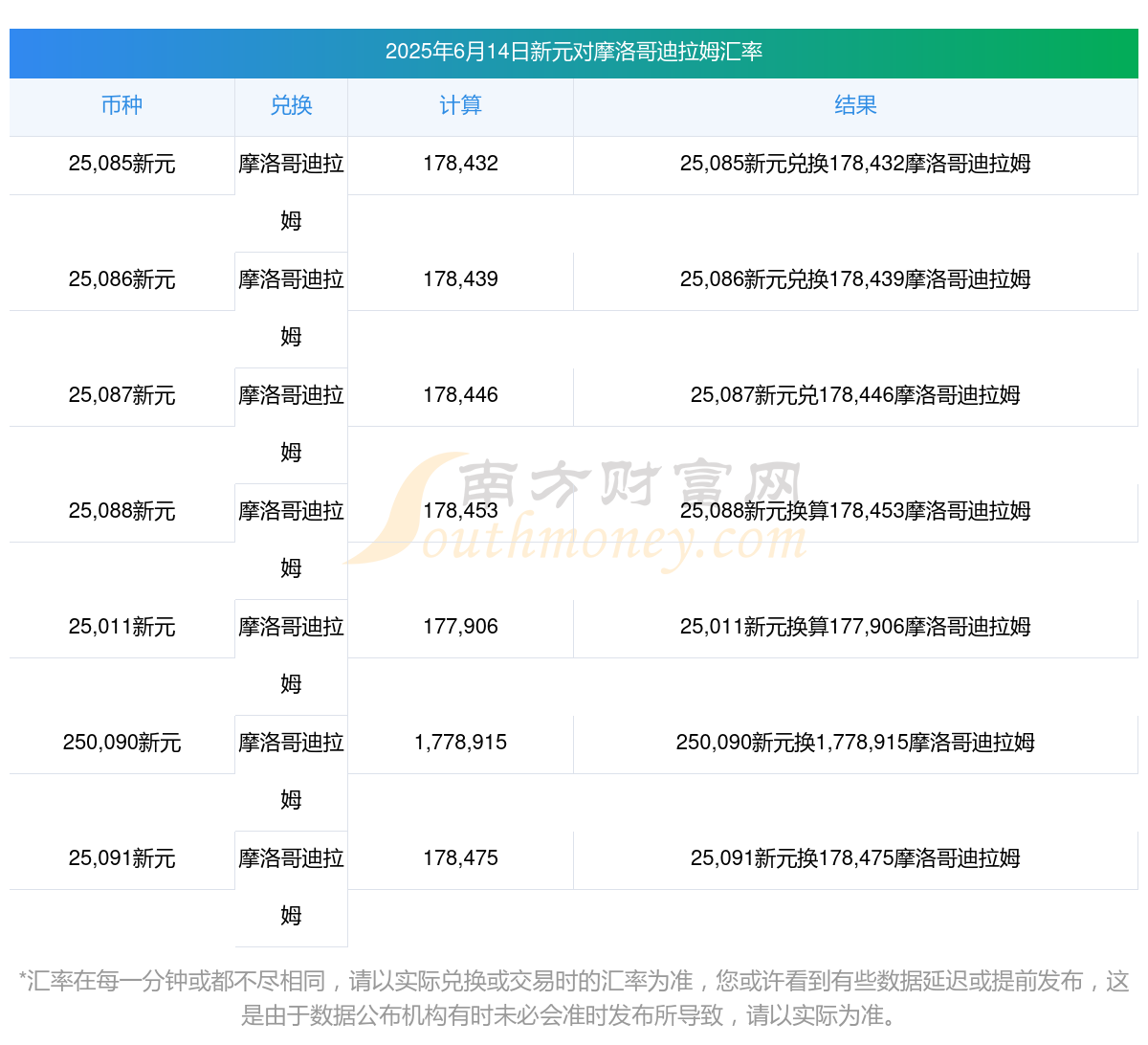The height and width of the screenshot is (1045, 1148).
Task: Click the 25,087新元 cell
Action: (121, 395)
